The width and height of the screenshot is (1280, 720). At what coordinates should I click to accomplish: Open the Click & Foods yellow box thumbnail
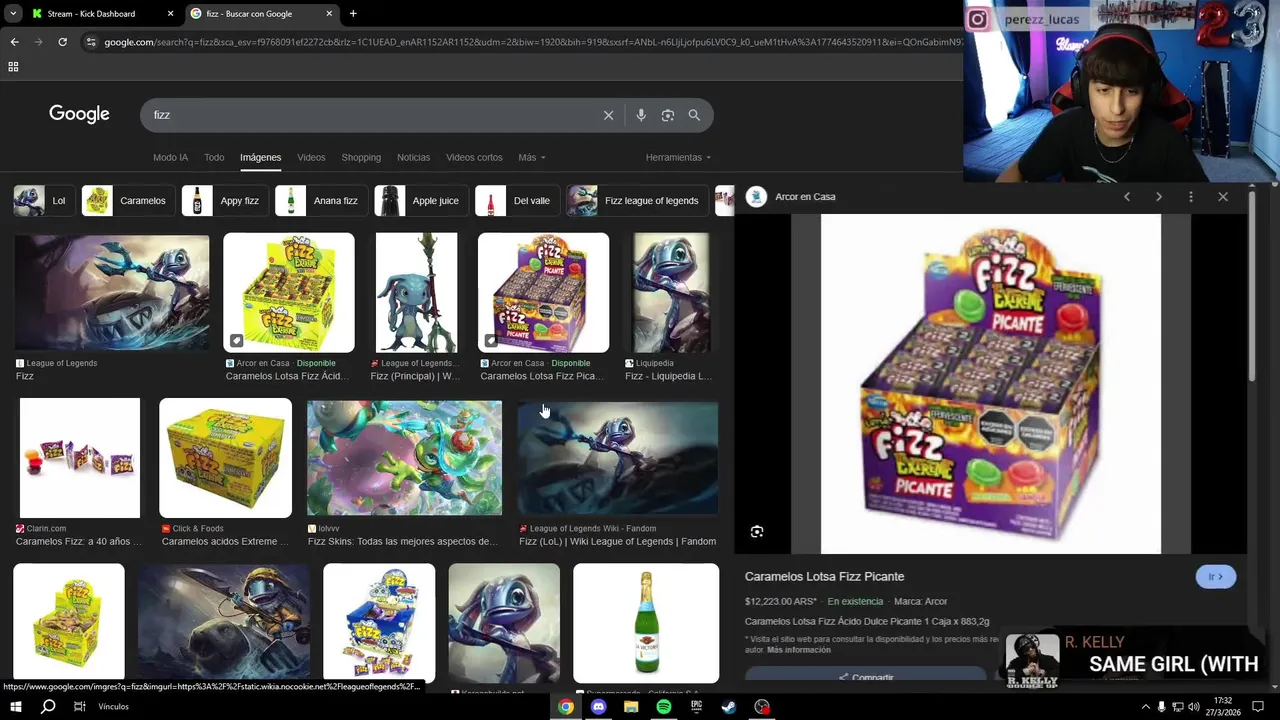(225, 458)
